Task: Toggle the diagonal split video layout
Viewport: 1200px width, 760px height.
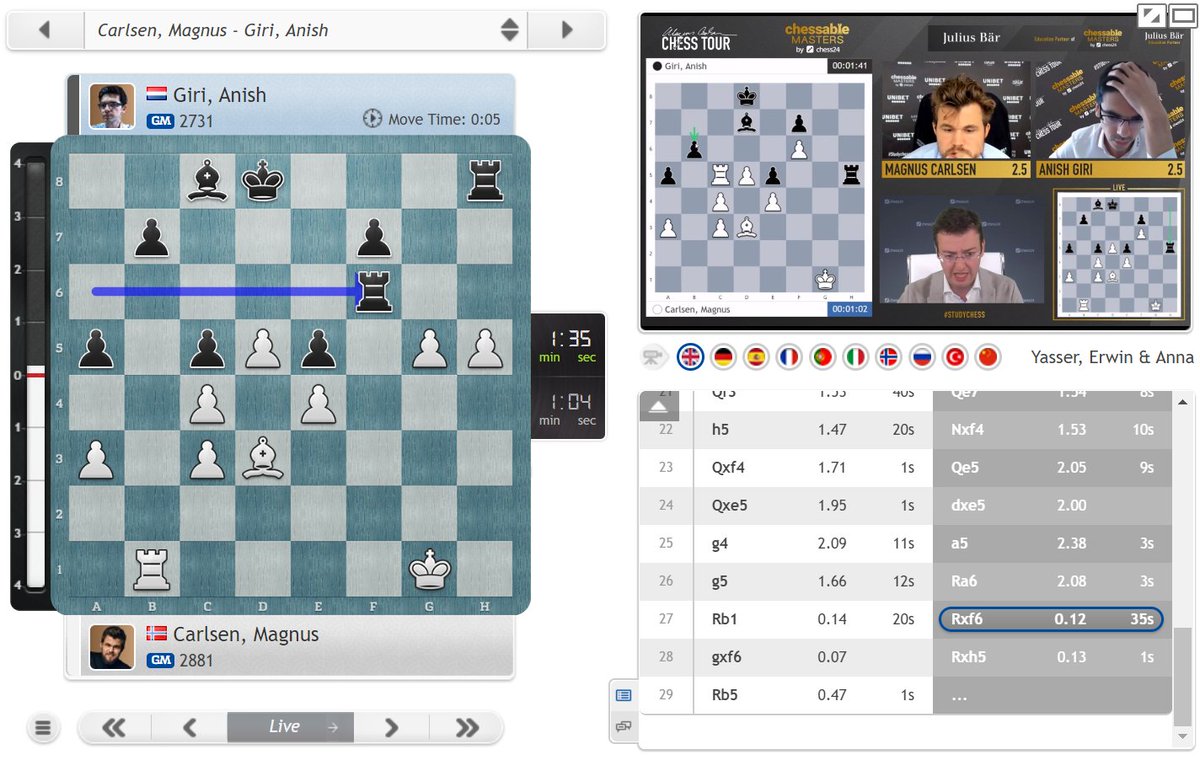Action: pyautogui.click(x=1152, y=15)
